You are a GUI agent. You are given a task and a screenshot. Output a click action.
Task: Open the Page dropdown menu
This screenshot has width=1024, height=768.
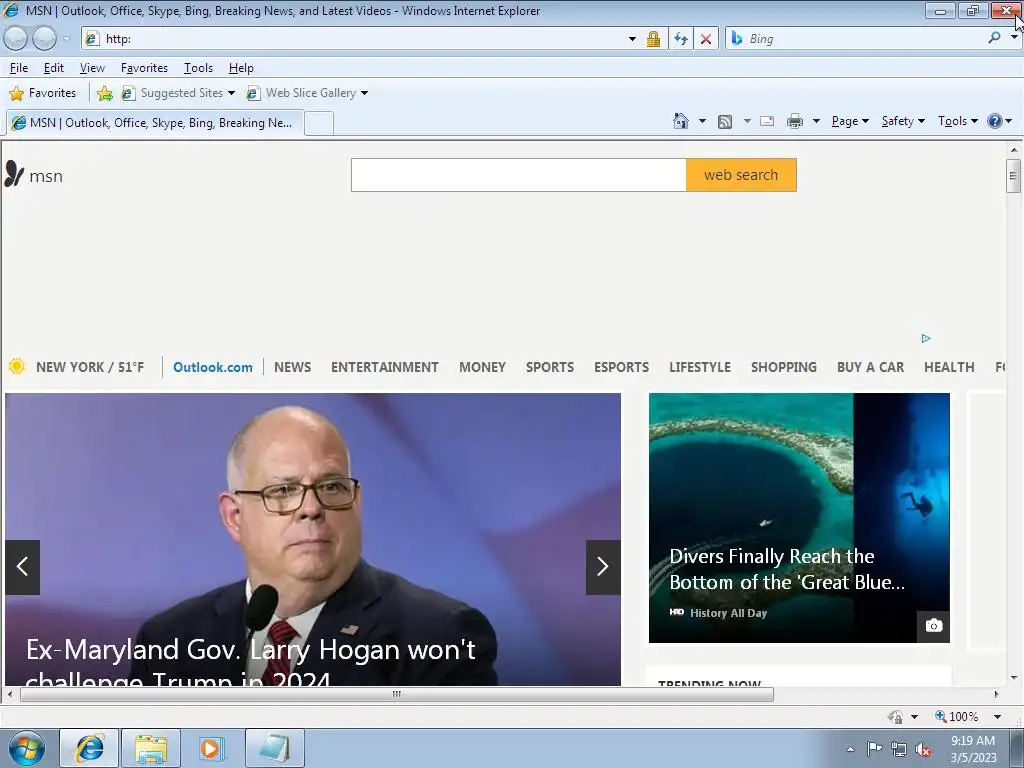click(850, 121)
